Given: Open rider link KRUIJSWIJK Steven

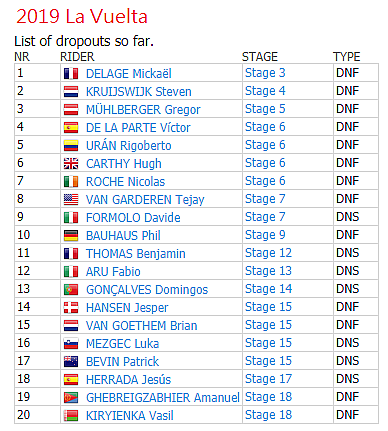Looking at the screenshot, I should [x=139, y=92].
